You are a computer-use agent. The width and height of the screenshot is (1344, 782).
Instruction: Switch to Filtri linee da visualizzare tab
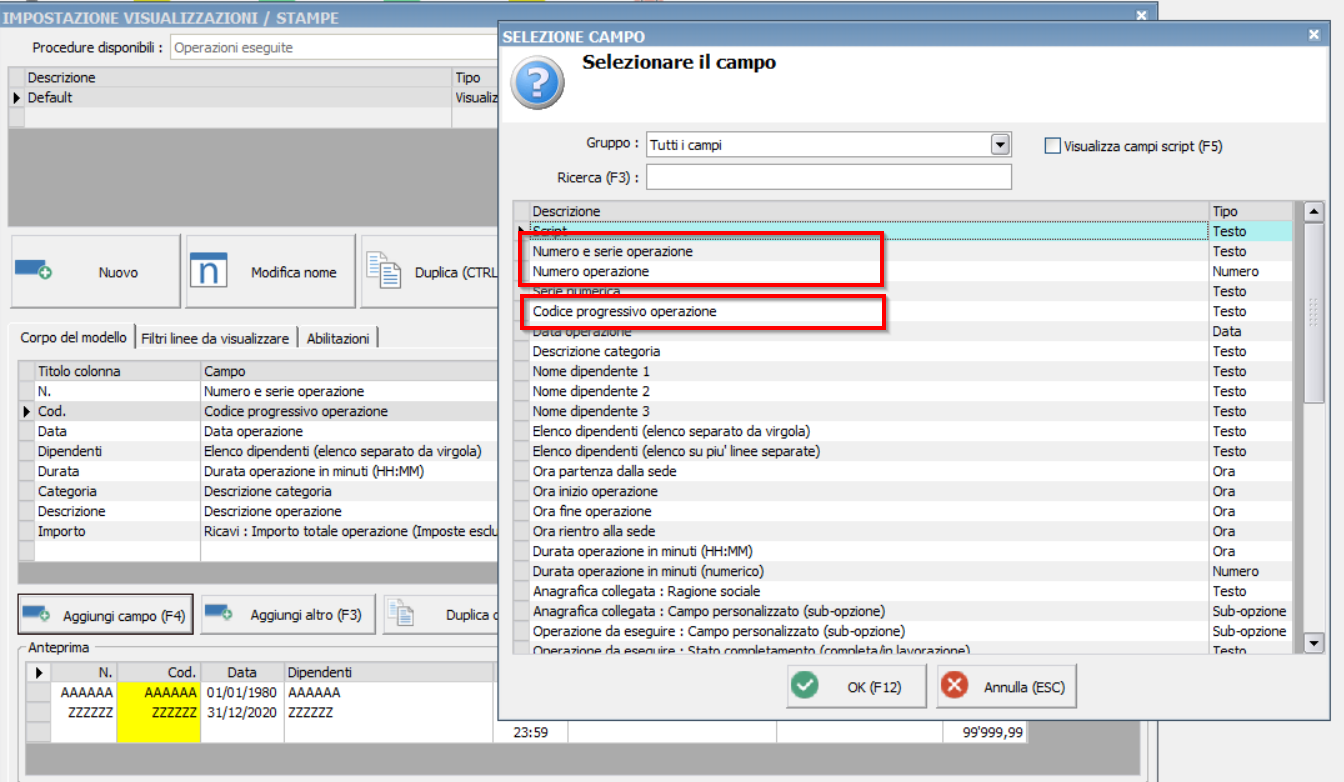pos(215,338)
